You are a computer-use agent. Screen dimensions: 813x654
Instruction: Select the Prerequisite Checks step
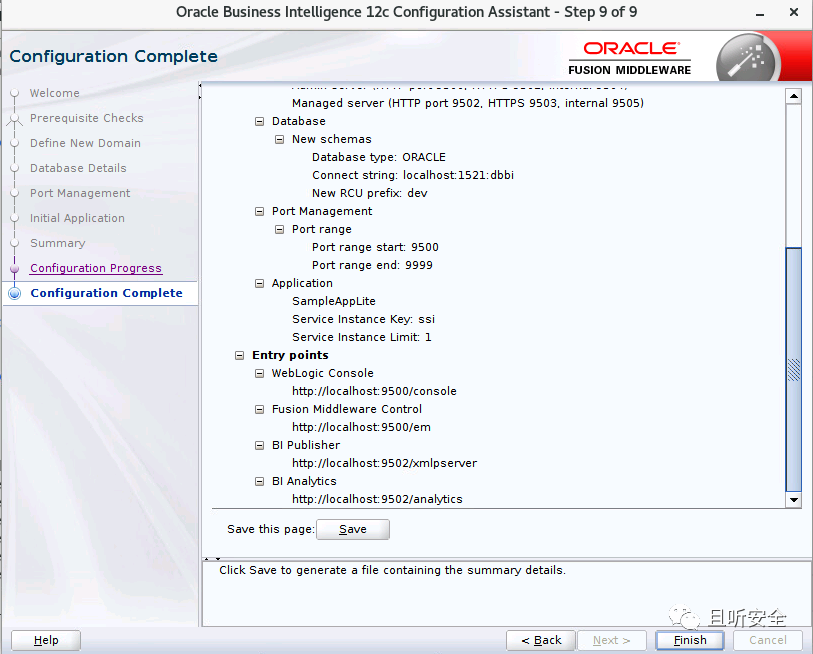coord(87,118)
